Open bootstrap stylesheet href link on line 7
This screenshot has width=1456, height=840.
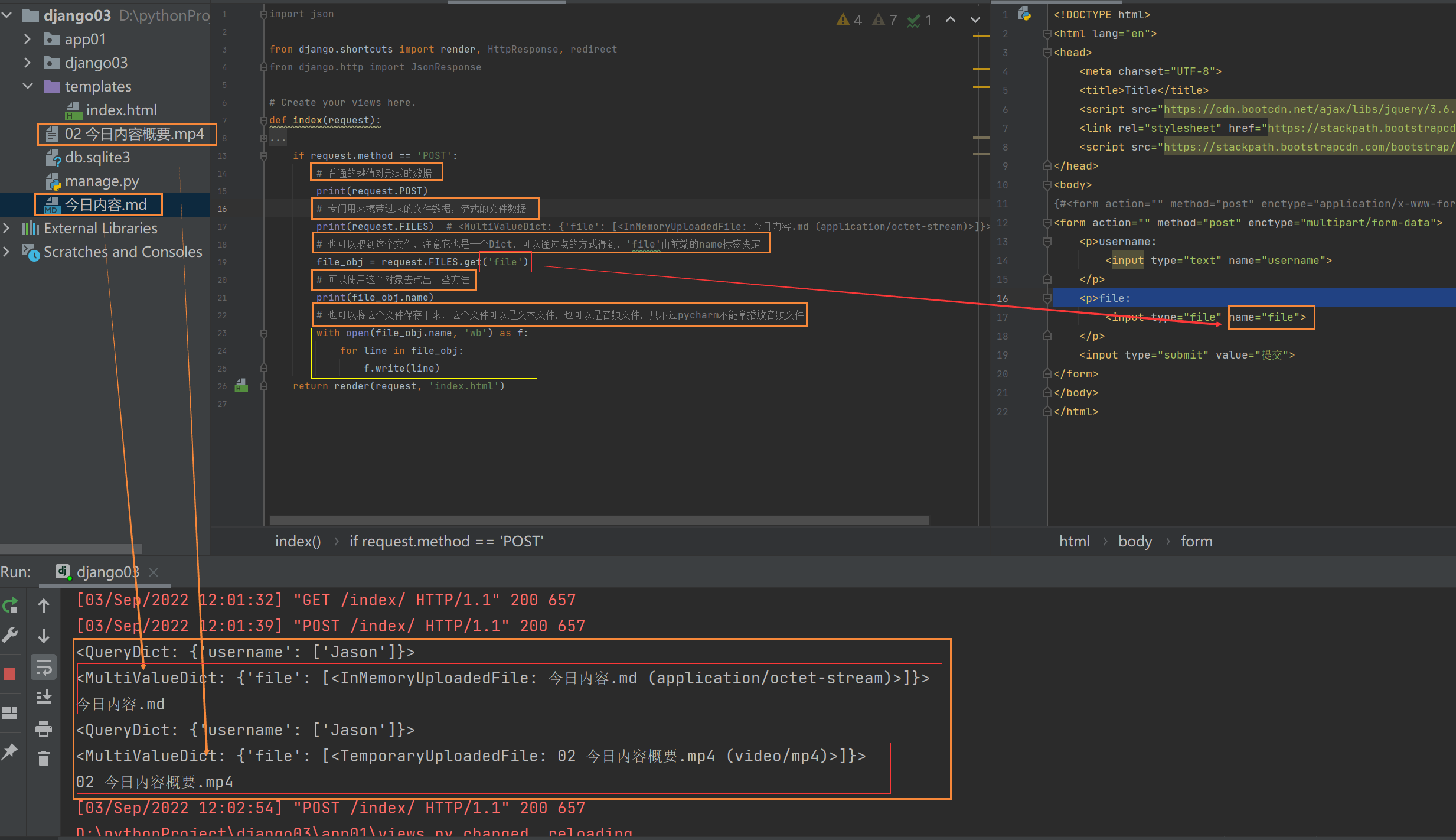click(1361, 128)
